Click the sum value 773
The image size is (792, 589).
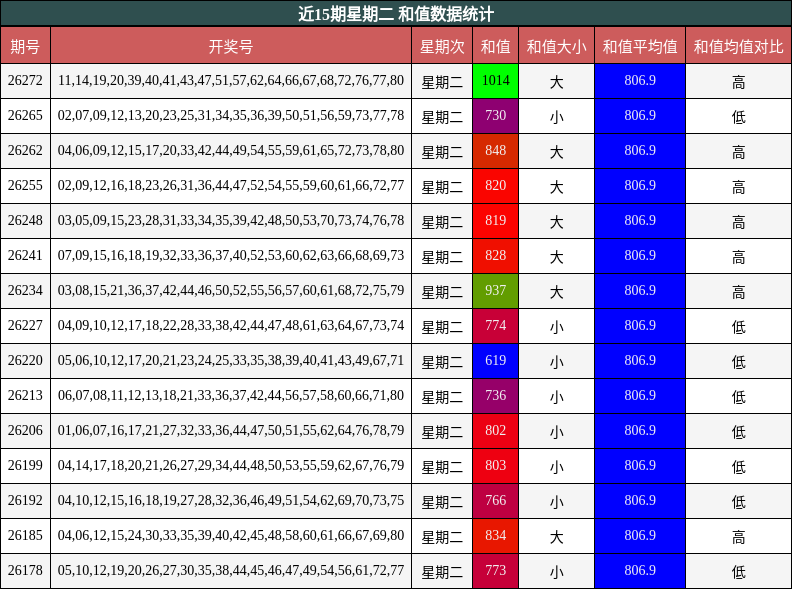point(496,570)
